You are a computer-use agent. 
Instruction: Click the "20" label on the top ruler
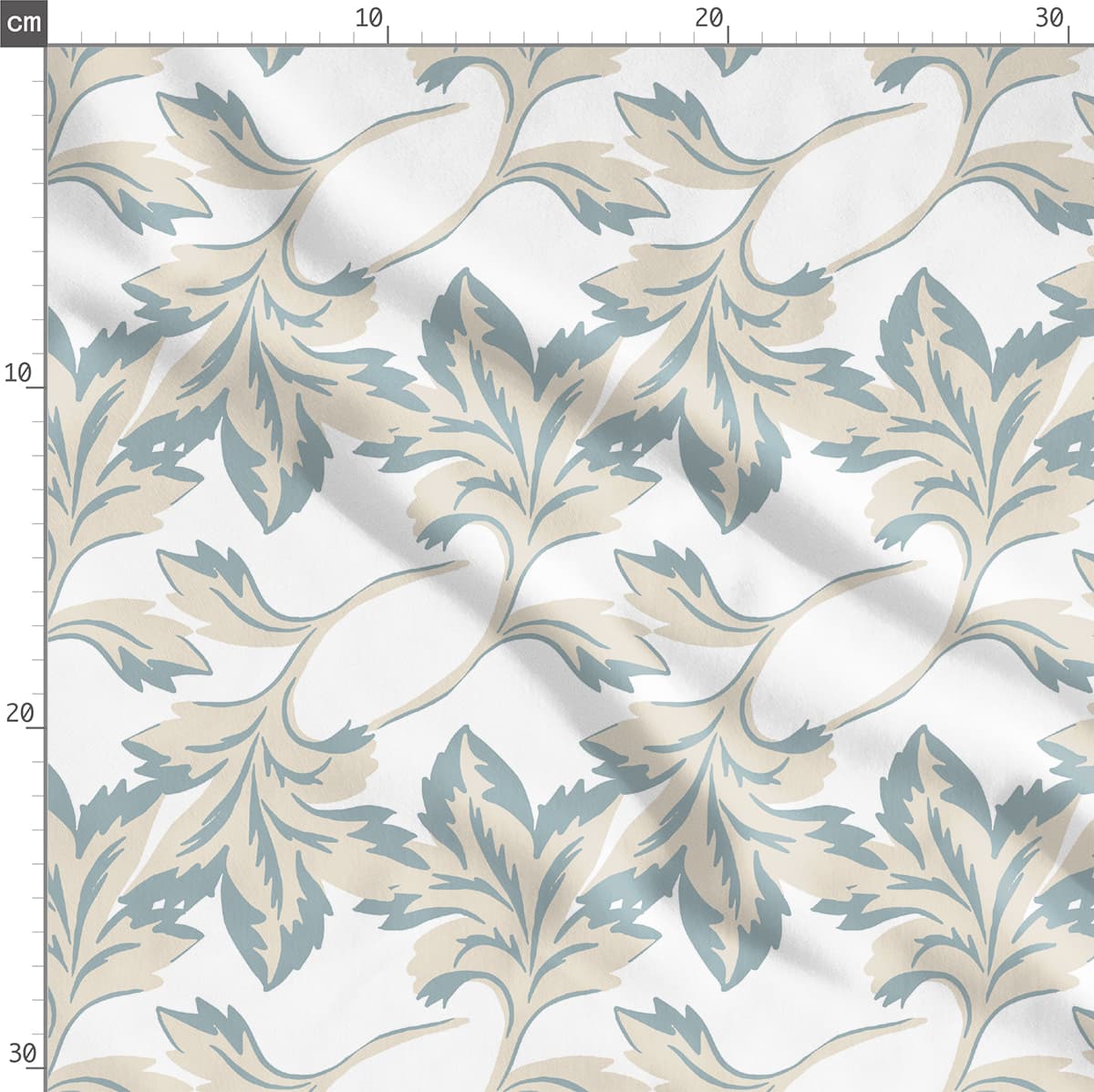[x=708, y=18]
